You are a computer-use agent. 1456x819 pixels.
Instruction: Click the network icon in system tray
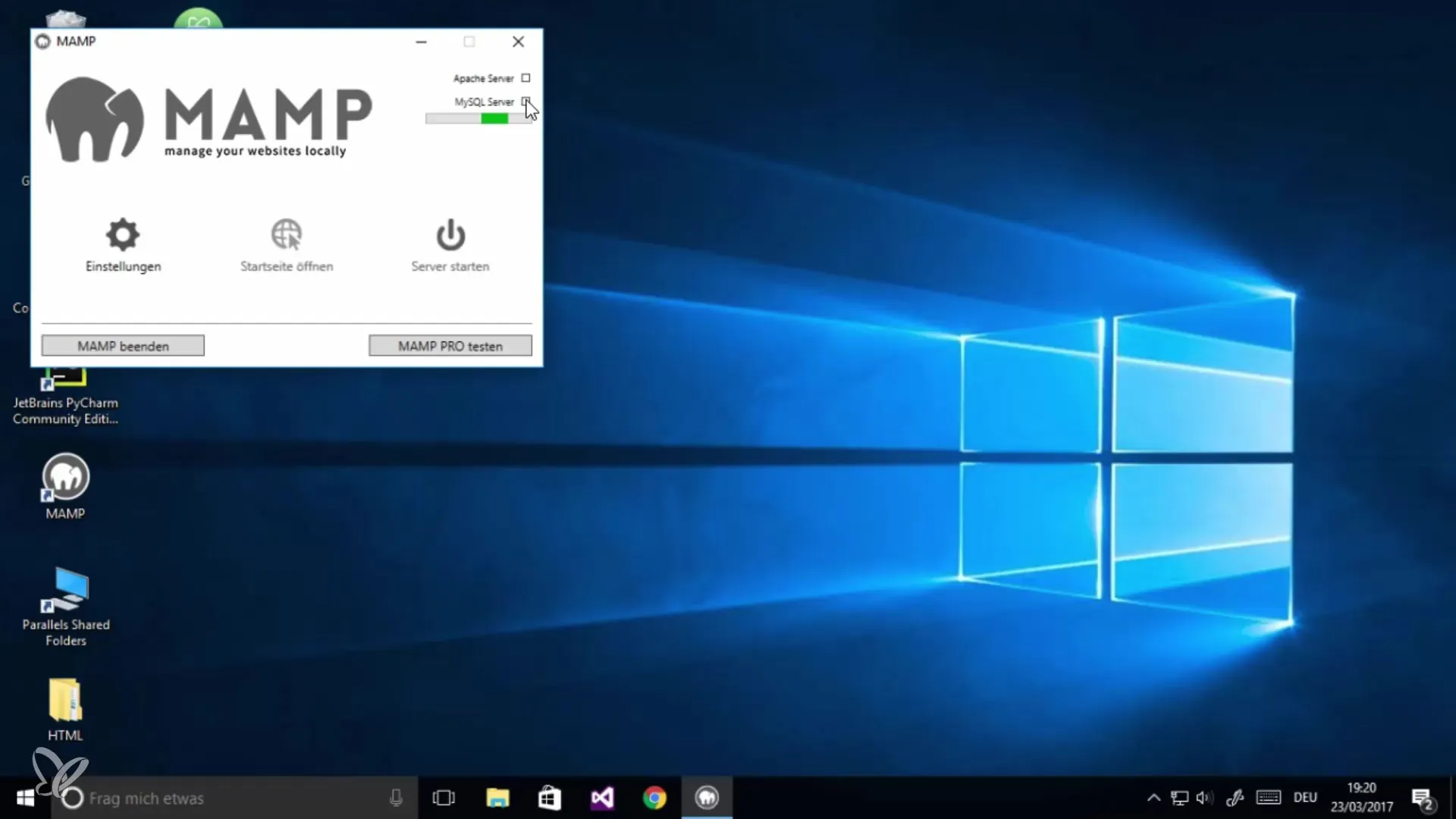tap(1179, 798)
